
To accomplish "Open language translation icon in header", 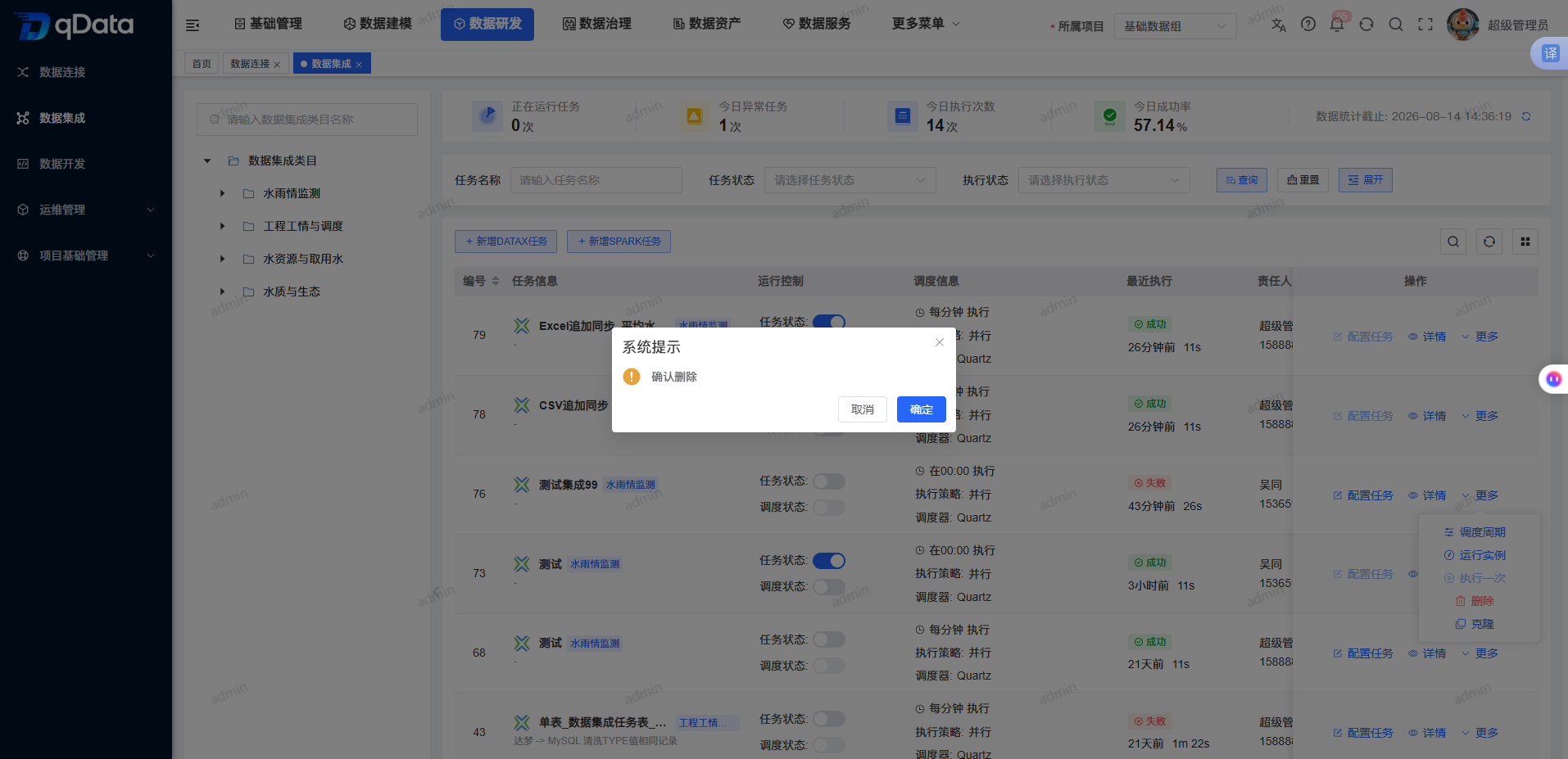I will pyautogui.click(x=1279, y=25).
